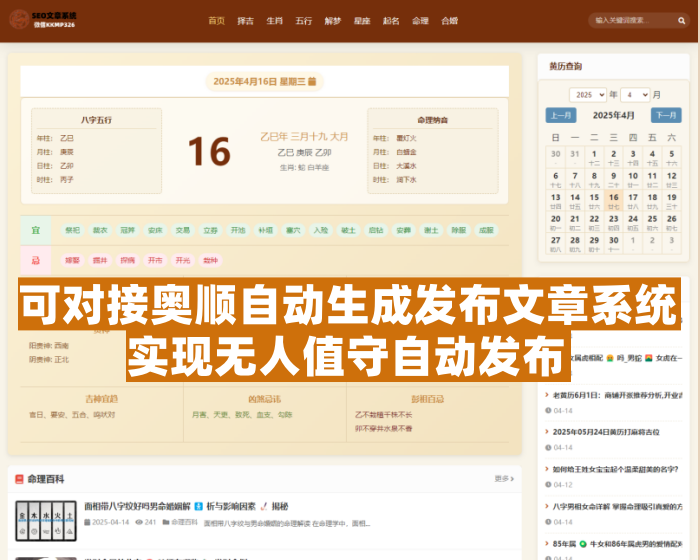Click the 彭祖百忌 column heading
Viewport: 700px width, 560px height.
(428, 399)
